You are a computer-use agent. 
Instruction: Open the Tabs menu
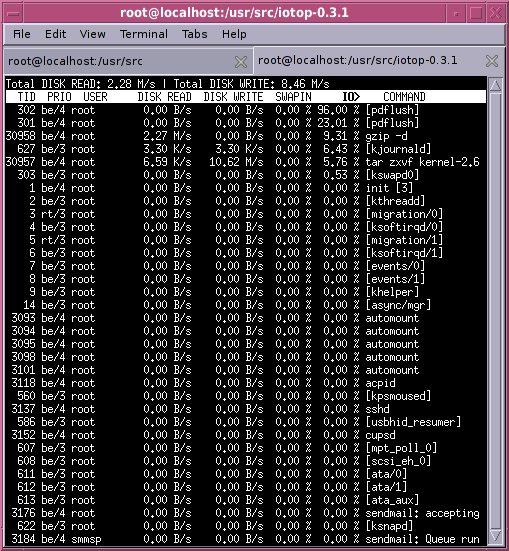tap(194, 34)
